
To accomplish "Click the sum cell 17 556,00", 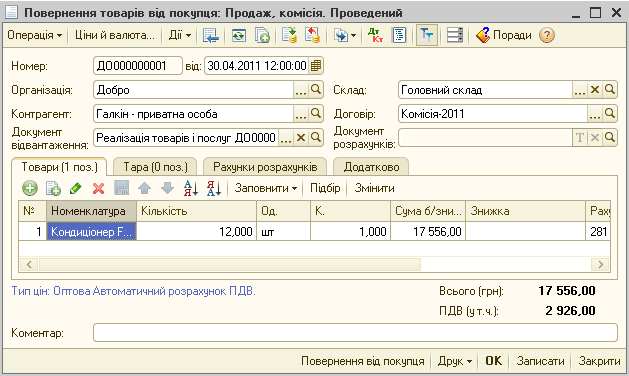I will 428,232.
